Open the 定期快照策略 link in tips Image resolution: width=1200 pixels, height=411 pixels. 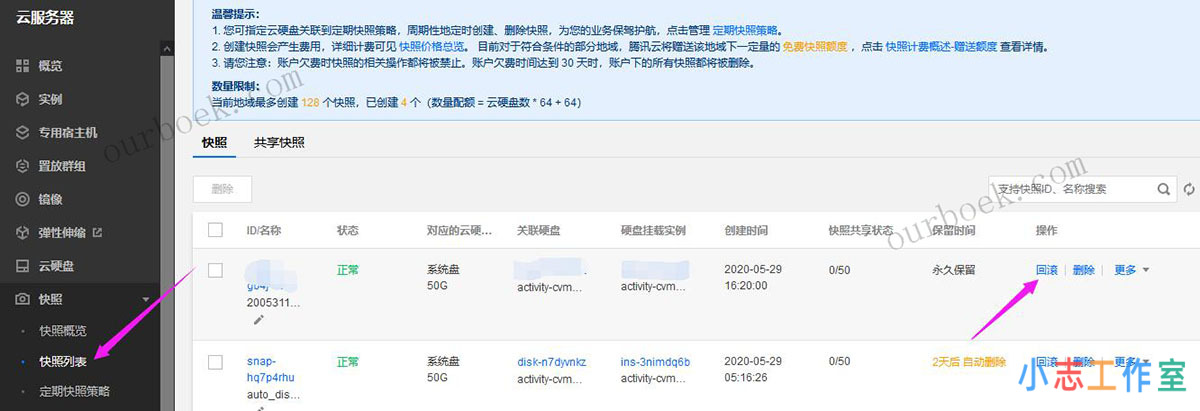point(744,32)
